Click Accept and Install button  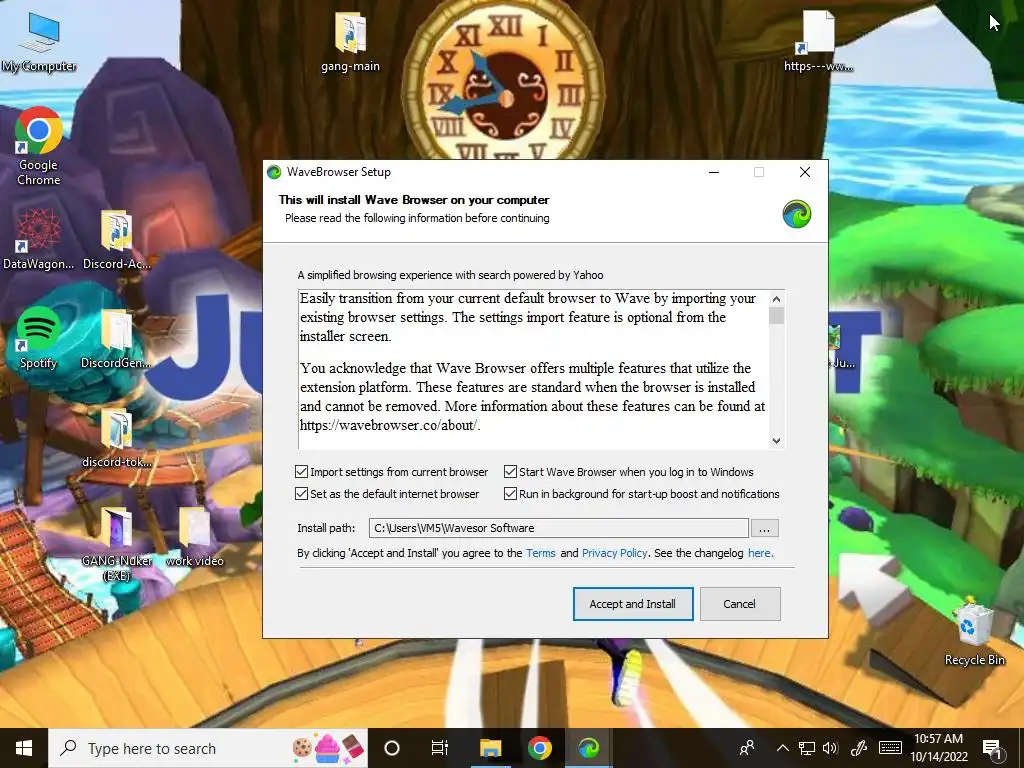(633, 604)
